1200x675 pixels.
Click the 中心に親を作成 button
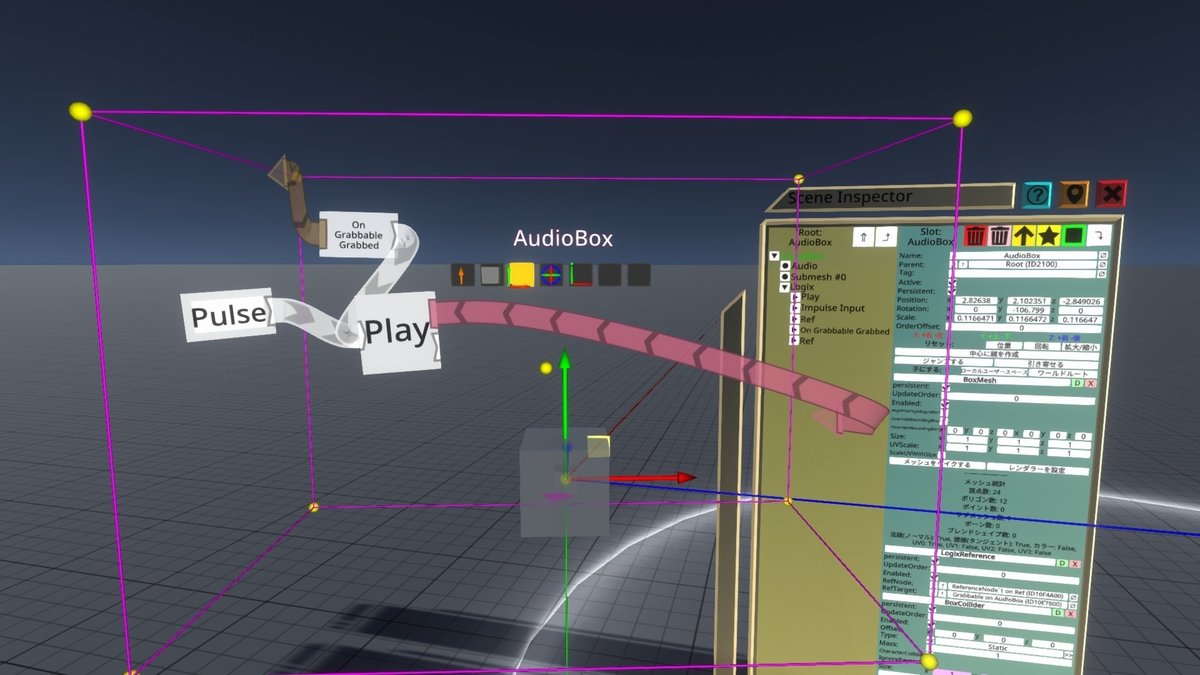997,354
